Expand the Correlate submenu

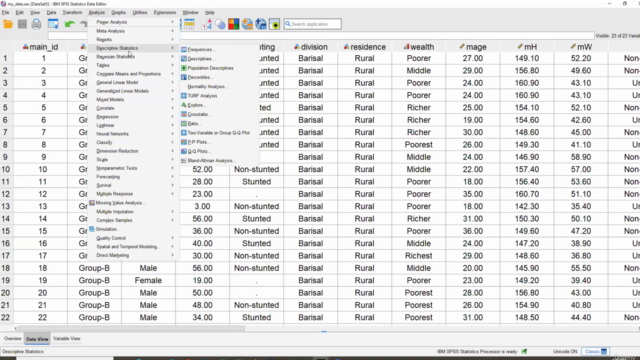[133, 108]
